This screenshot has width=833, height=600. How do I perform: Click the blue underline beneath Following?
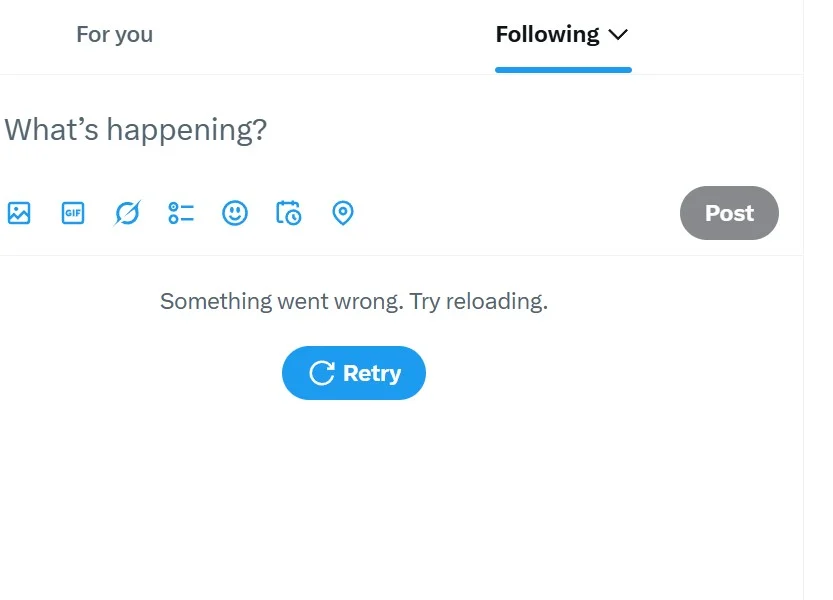click(563, 70)
